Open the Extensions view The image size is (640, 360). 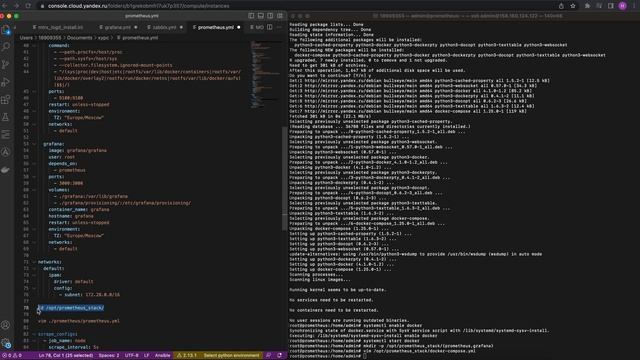(x=6, y=100)
